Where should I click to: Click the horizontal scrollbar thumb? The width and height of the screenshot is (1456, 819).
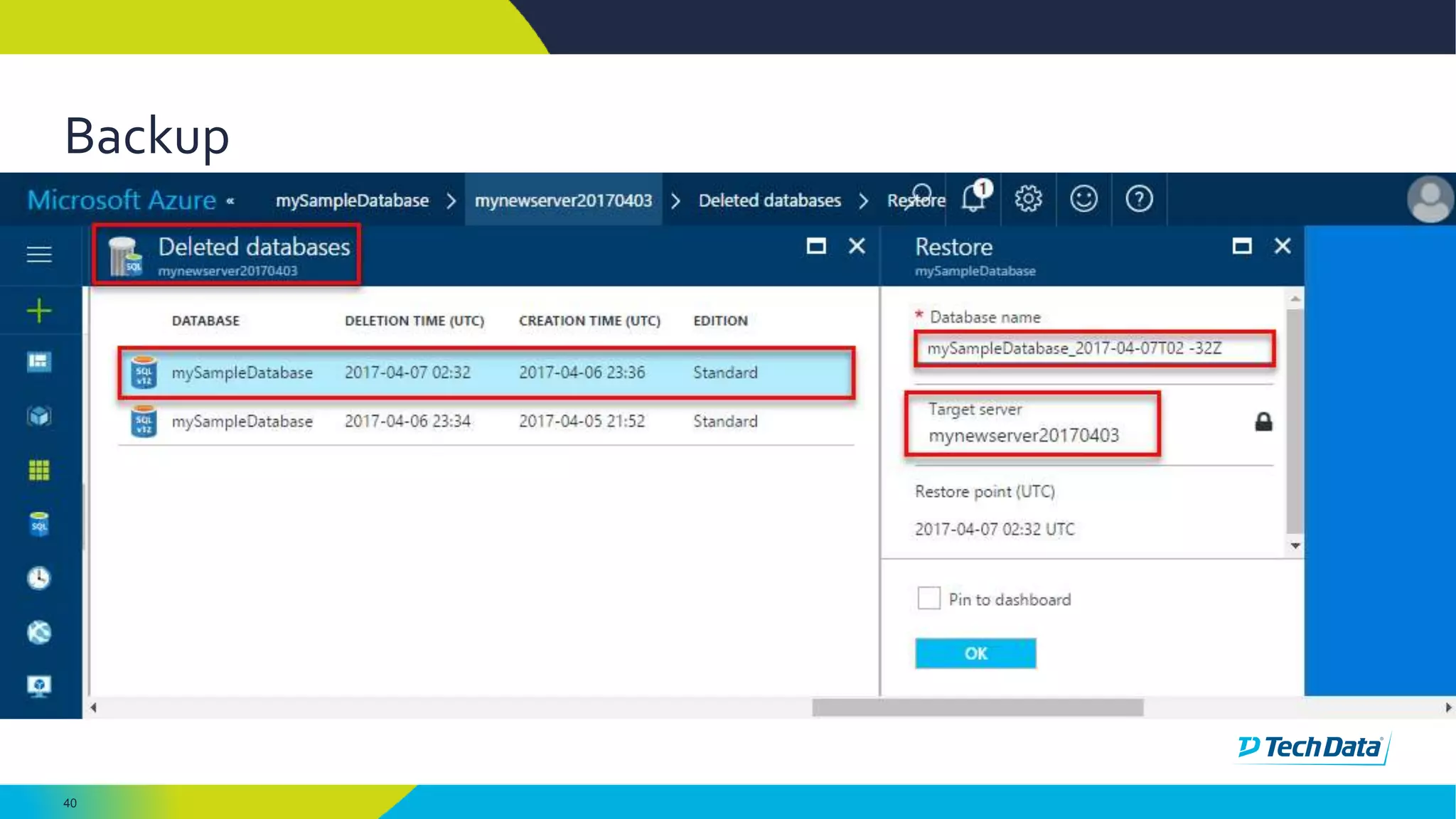(978, 707)
